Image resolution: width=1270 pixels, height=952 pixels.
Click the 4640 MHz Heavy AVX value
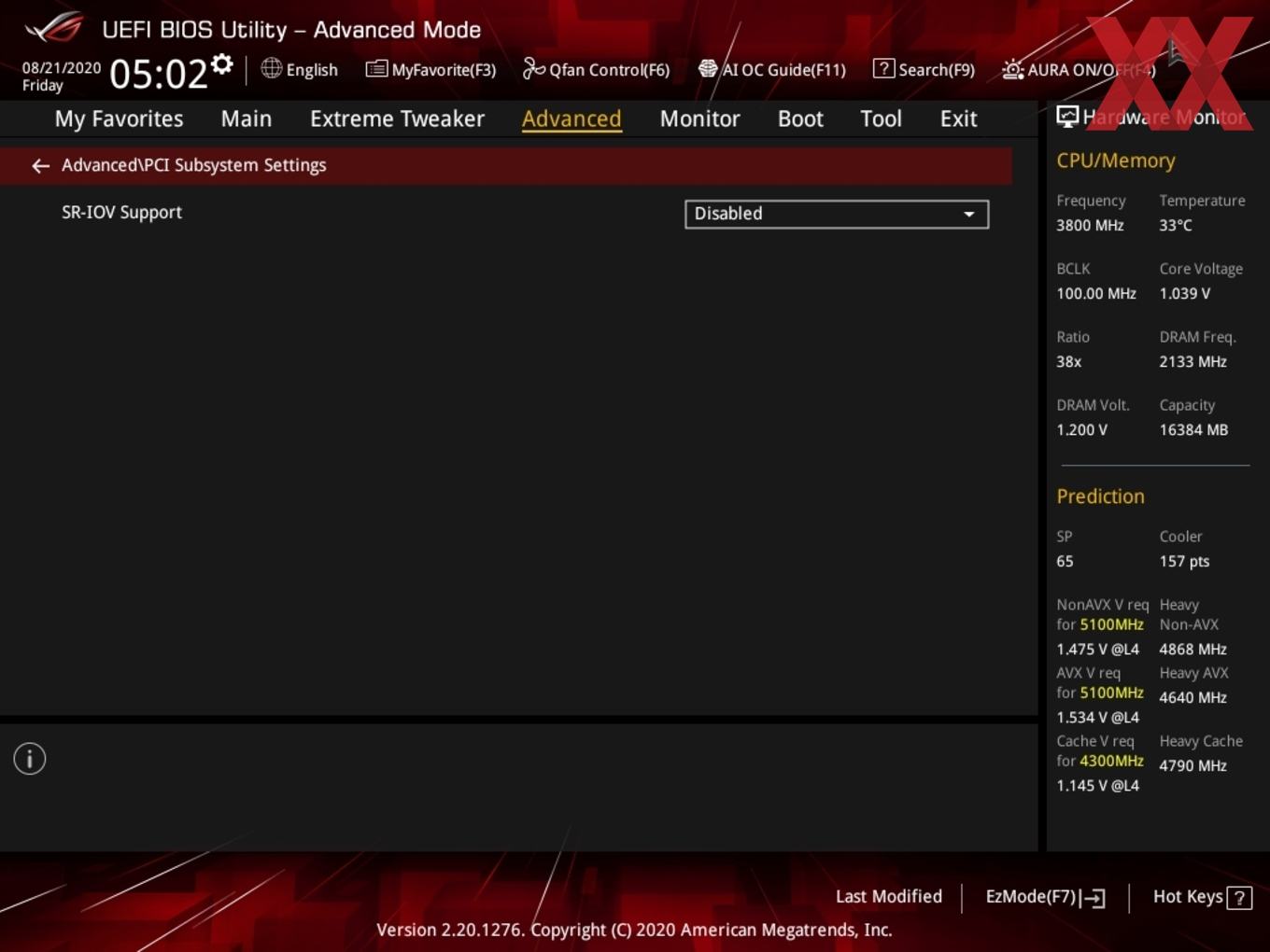tap(1193, 697)
